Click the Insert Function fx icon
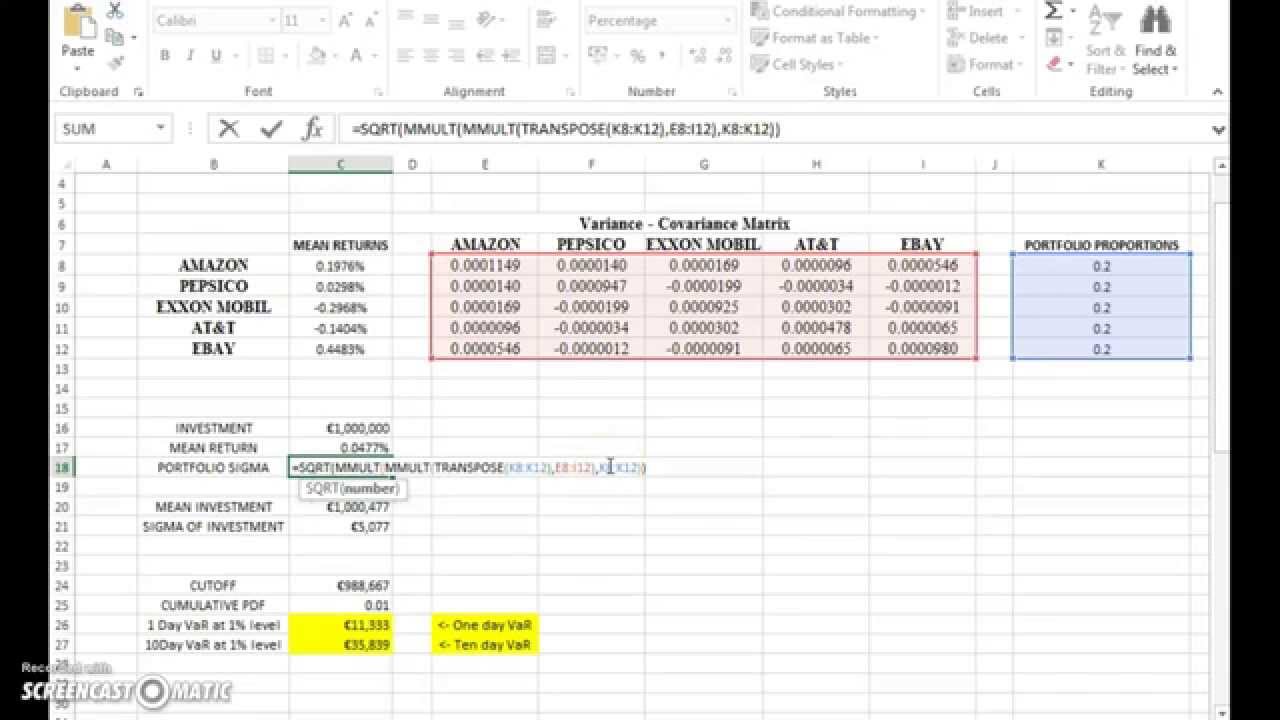 pos(313,129)
